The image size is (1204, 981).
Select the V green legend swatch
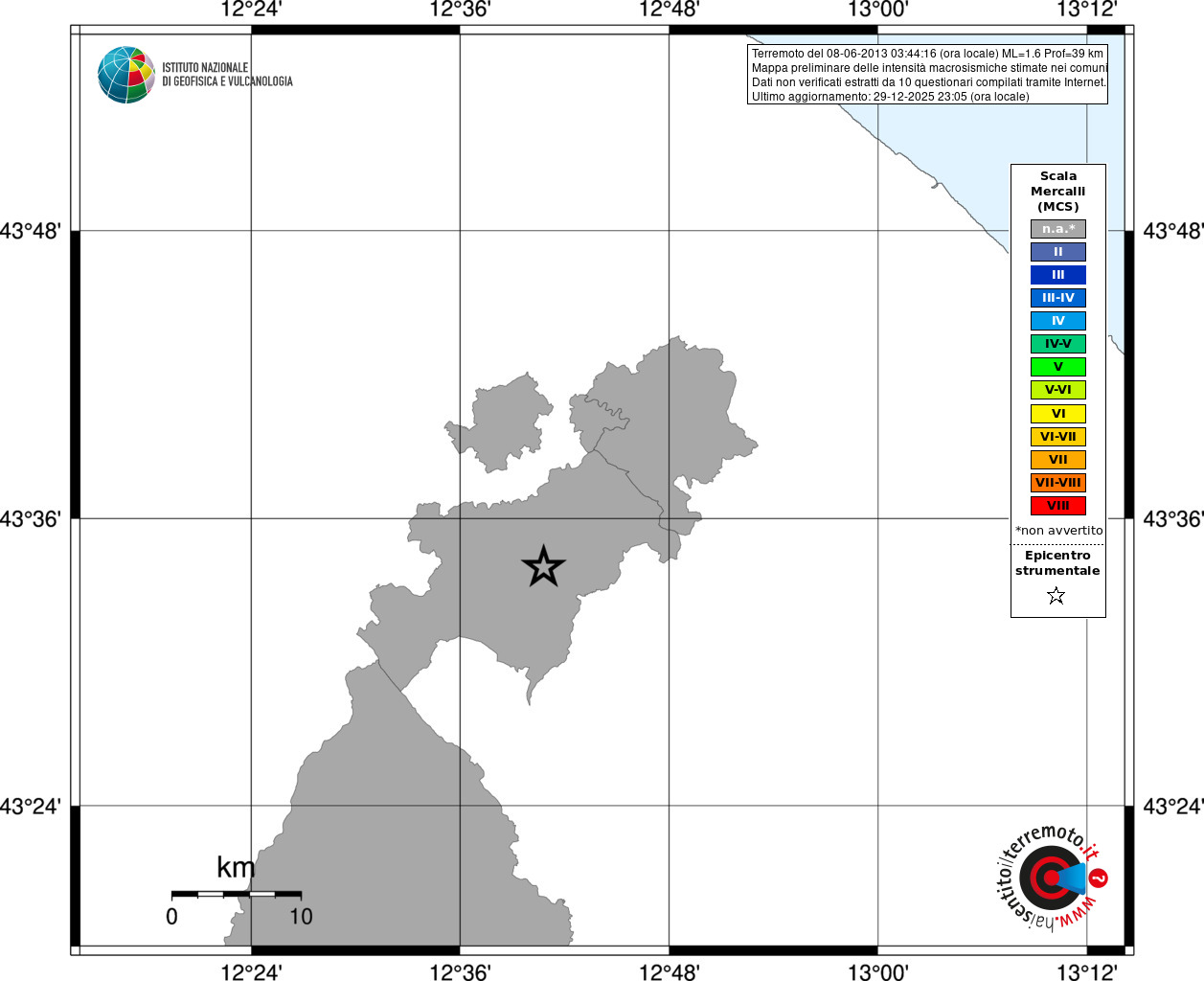(x=1058, y=367)
